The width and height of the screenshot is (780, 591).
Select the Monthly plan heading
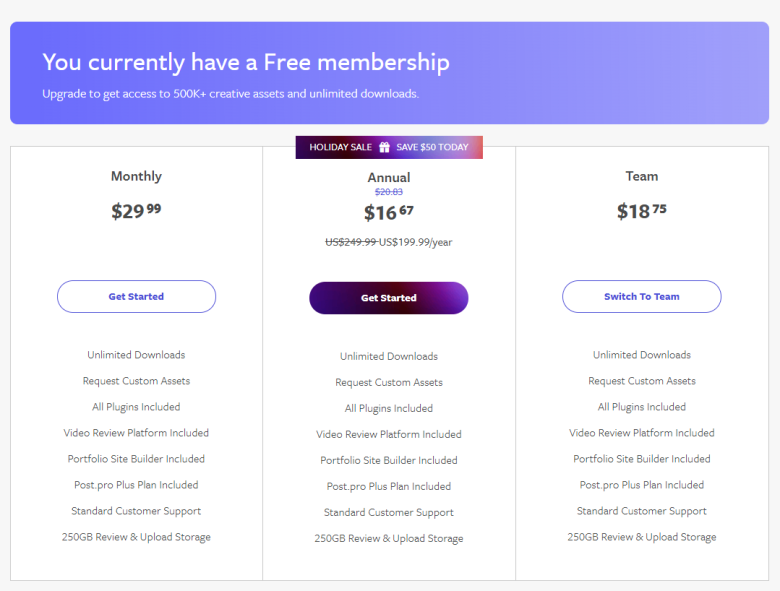pyautogui.click(x=136, y=177)
